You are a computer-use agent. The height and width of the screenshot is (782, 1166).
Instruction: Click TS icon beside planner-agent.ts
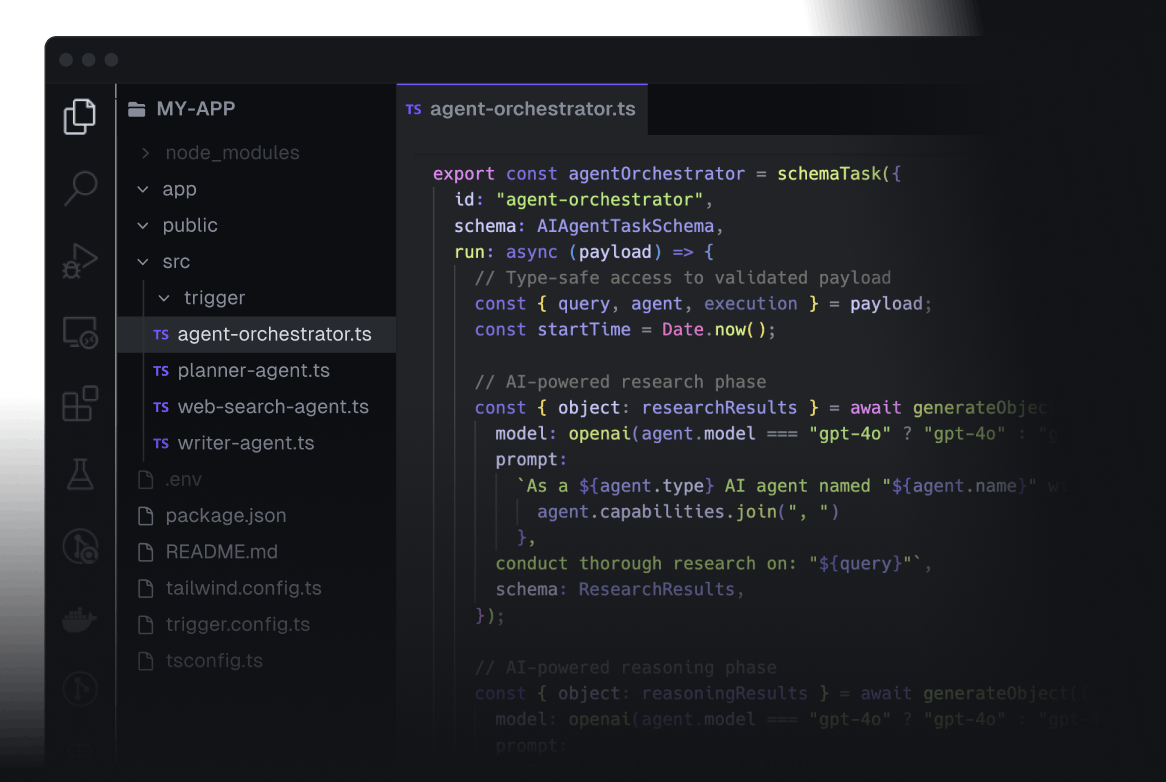pos(161,371)
